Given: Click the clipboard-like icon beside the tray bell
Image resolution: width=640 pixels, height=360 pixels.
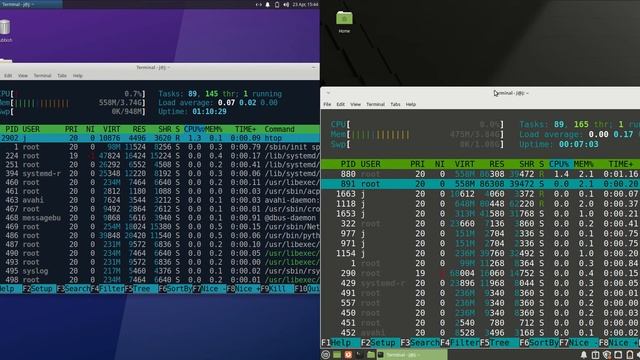Looking at the screenshot, I should point(595,355).
